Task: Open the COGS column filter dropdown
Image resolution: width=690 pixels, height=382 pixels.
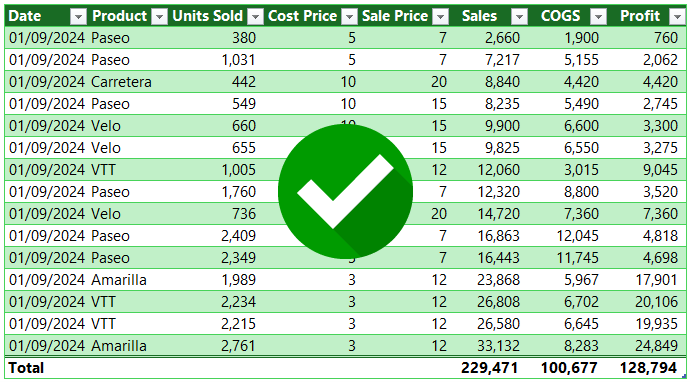Action: pos(598,17)
